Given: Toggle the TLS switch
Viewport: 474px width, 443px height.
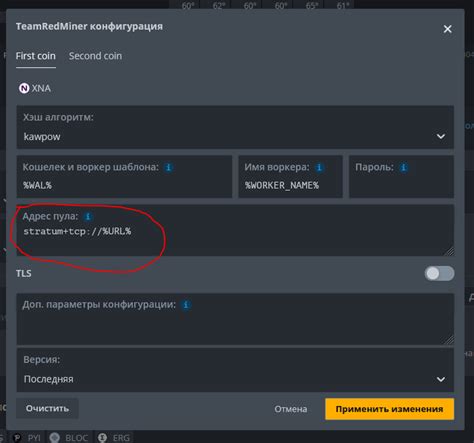Looking at the screenshot, I should click(439, 274).
